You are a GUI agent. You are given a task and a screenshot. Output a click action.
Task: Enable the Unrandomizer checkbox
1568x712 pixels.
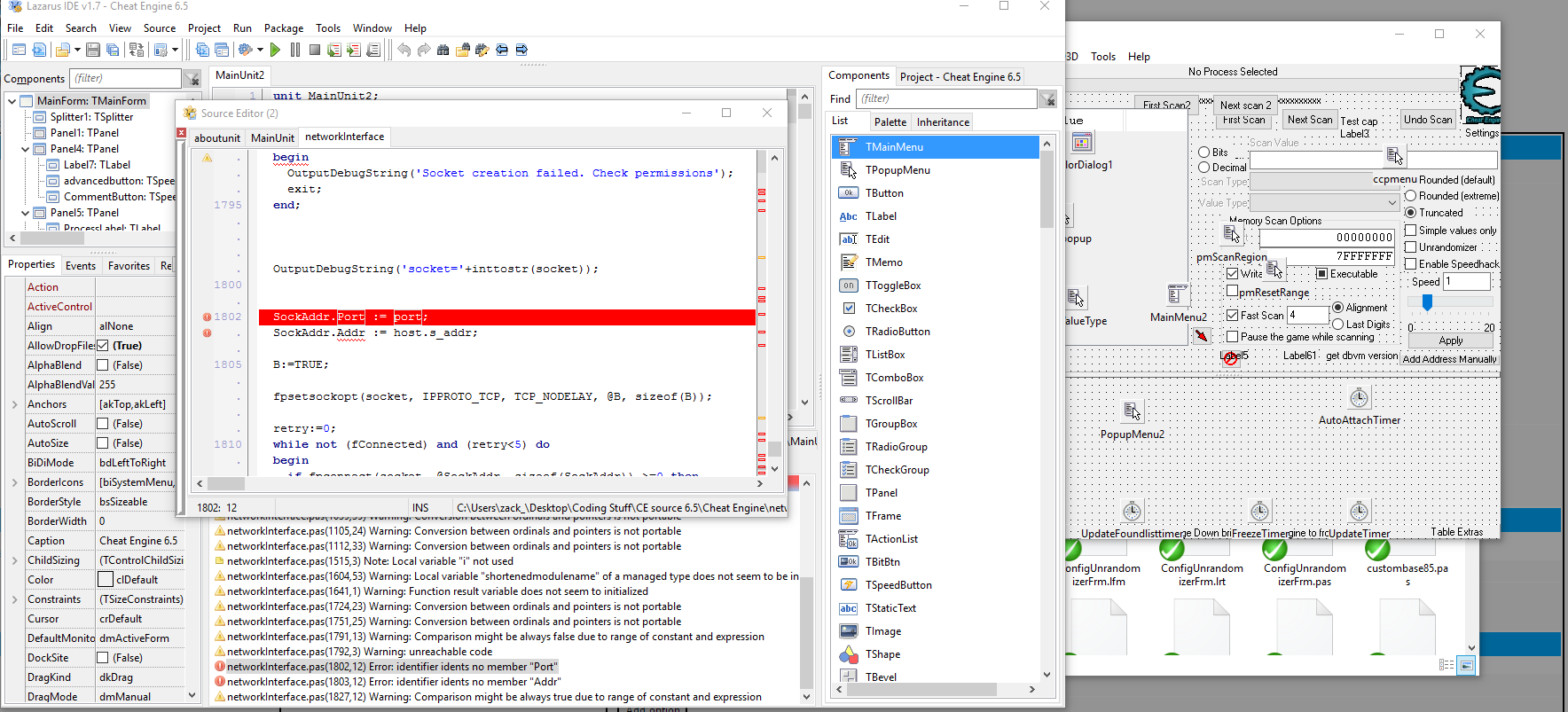point(1410,247)
